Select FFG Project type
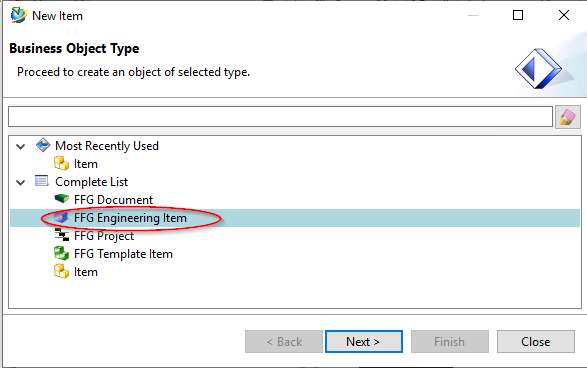587x368 pixels. click(104, 236)
